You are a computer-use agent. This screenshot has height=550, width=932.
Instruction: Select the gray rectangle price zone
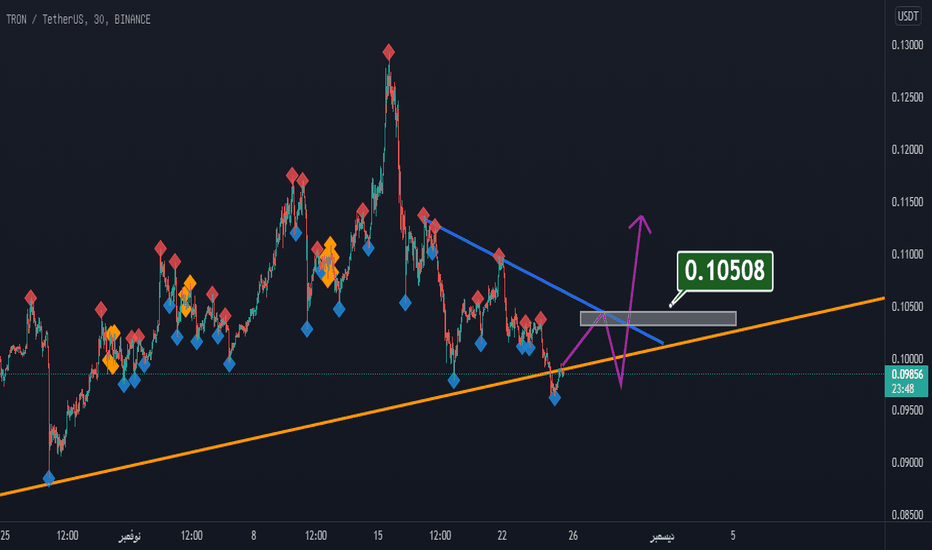click(658, 319)
